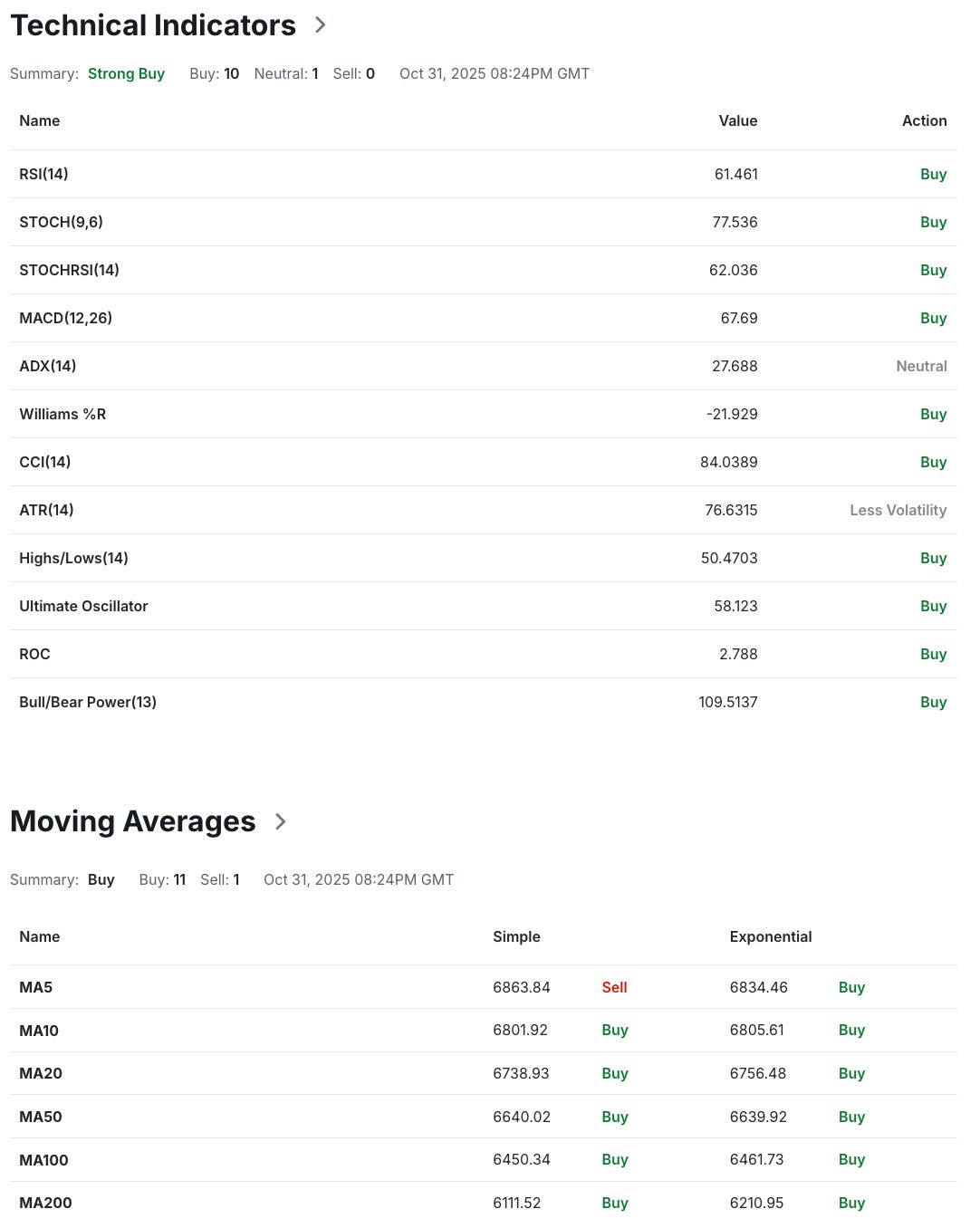Click the MA100 exponential value 6461.73
This screenshot has height=1228, width=980.
[756, 1159]
